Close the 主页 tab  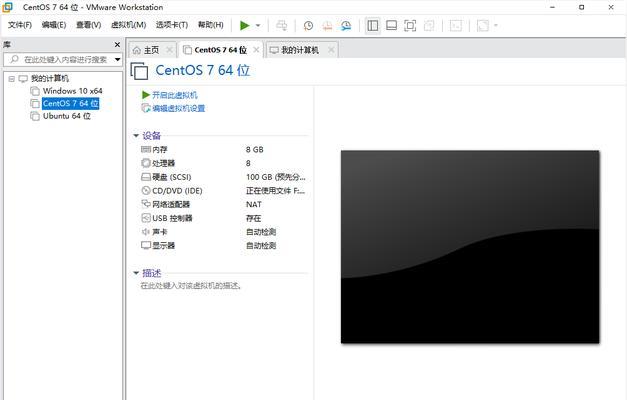pos(170,50)
